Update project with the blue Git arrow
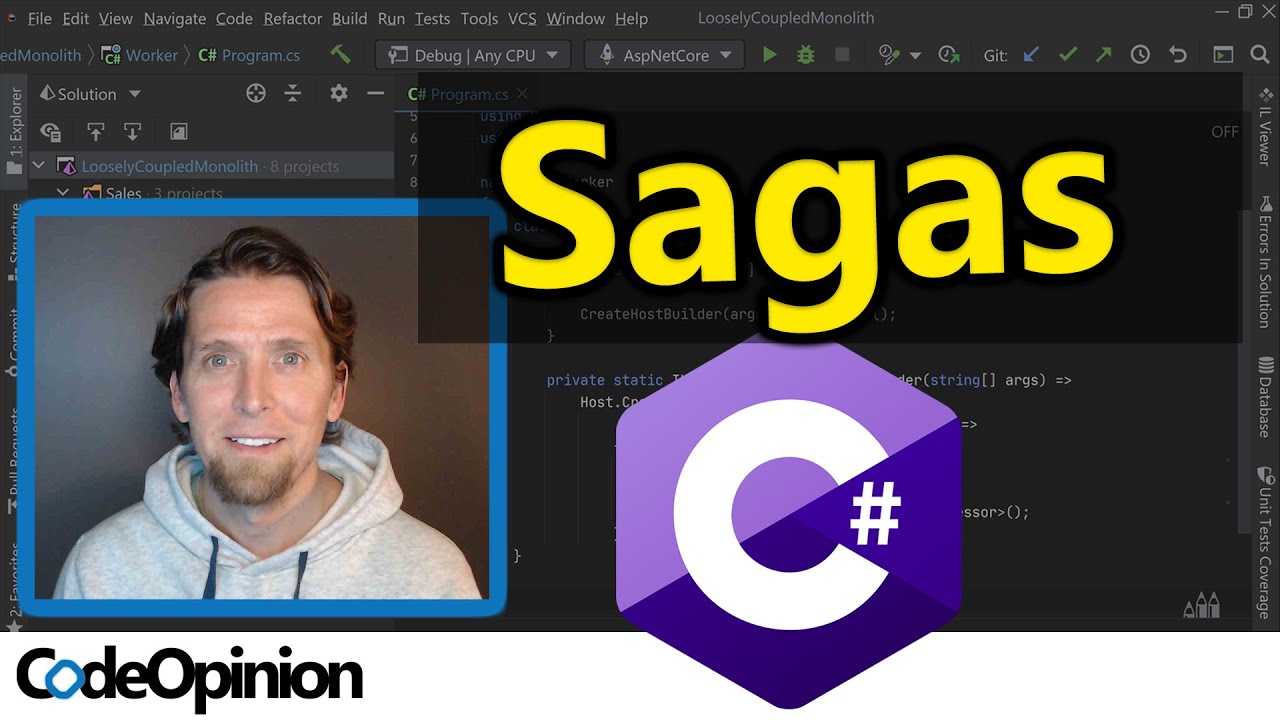This screenshot has height=720, width=1280. [1031, 55]
